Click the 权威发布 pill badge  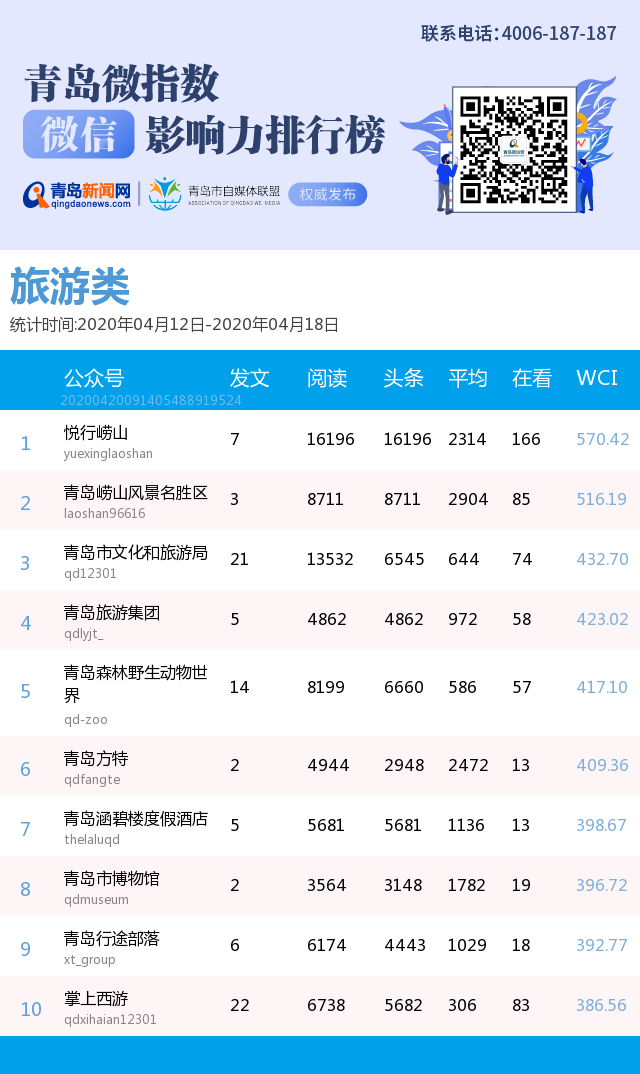coord(327,194)
